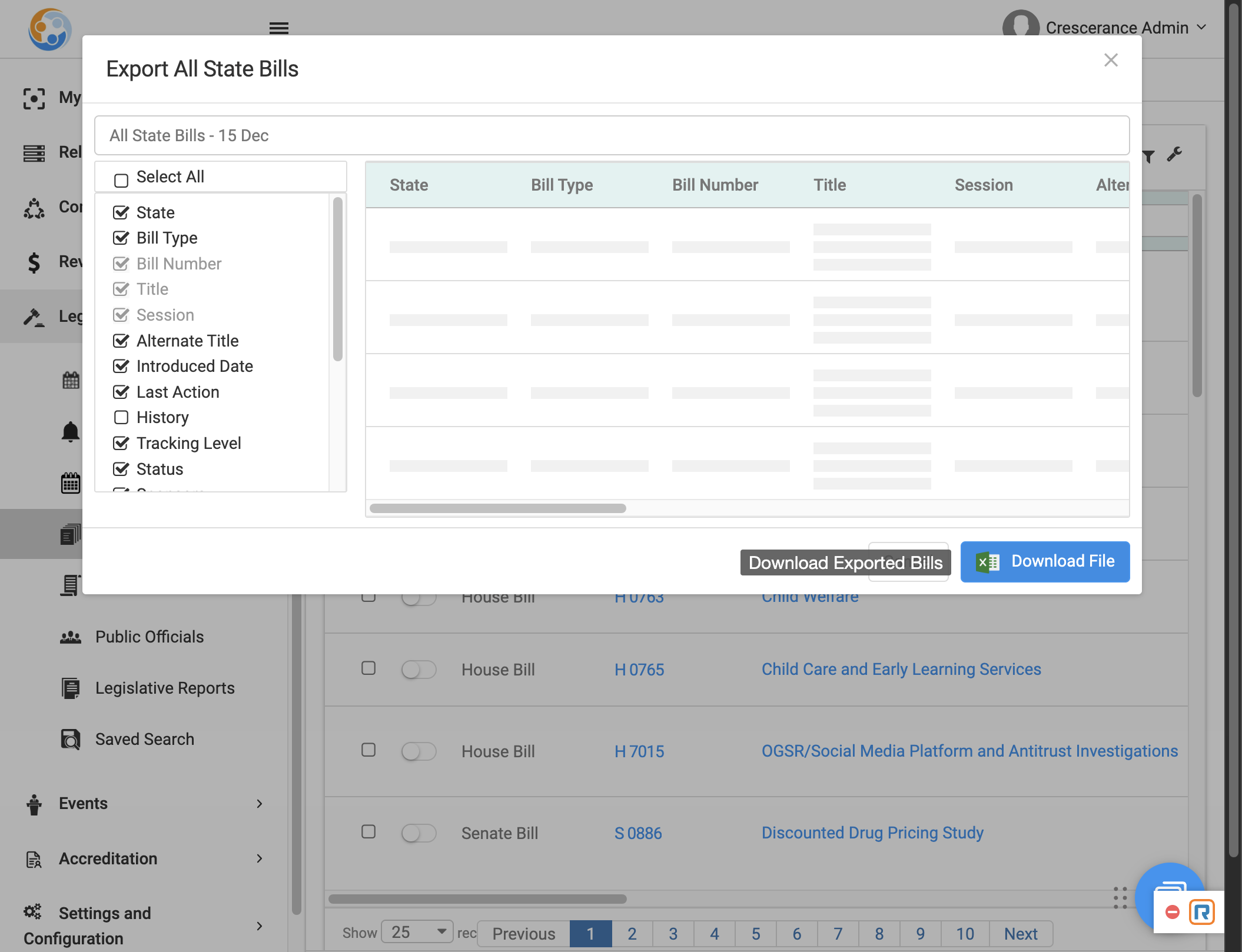The width and height of the screenshot is (1242, 952).
Task: Click the Legislative Reports sidebar icon
Action: (71, 688)
